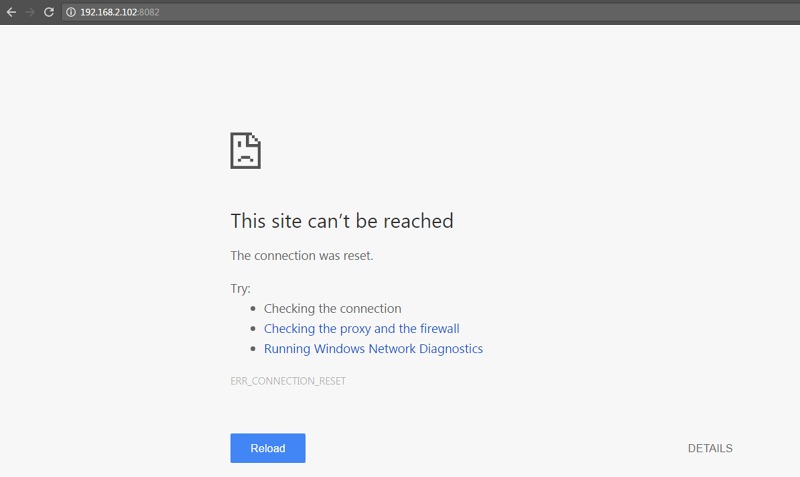Expand the DETAILS section

710,448
